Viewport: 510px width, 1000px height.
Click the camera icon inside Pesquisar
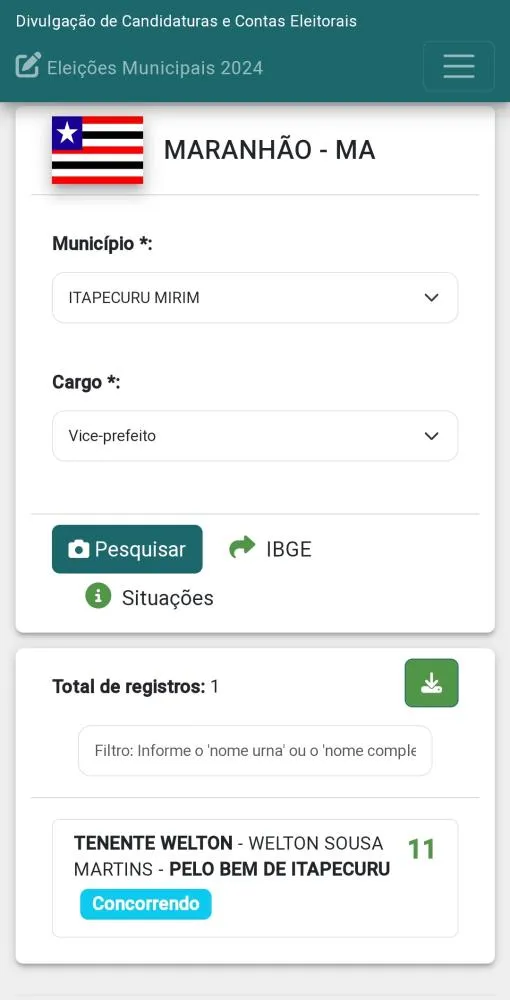click(x=78, y=549)
